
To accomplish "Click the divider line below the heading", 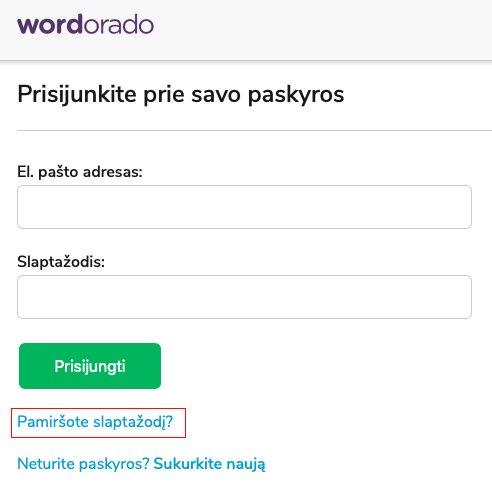I will click(x=254, y=130).
